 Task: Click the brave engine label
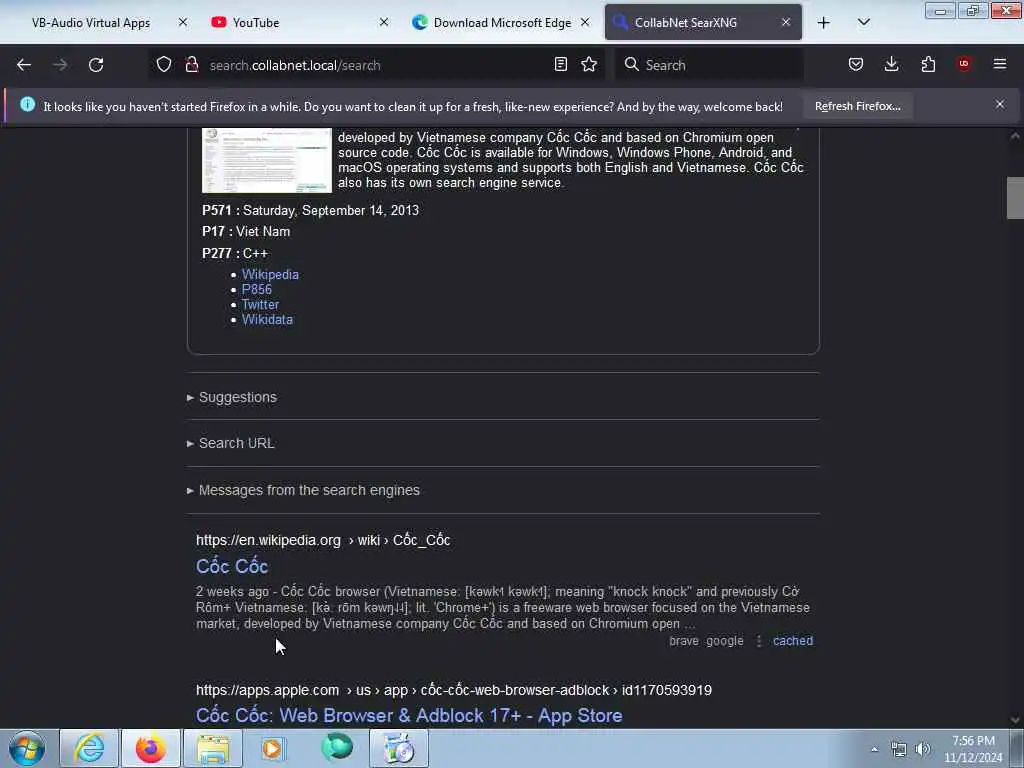coord(684,641)
